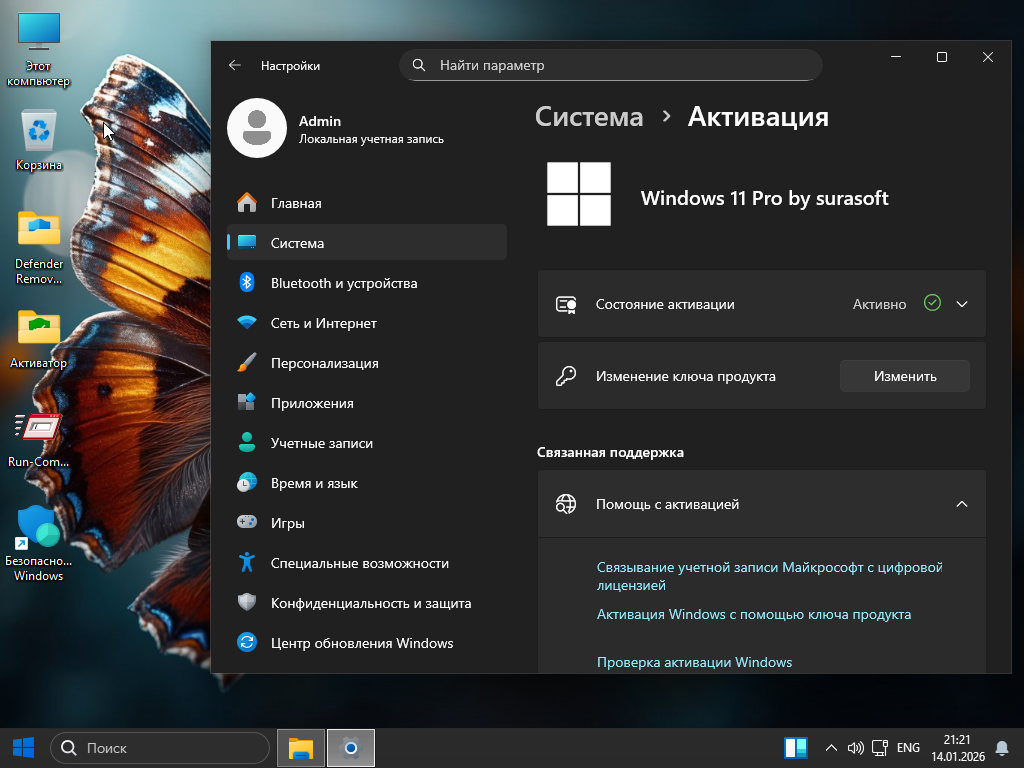The width and height of the screenshot is (1024, 768).
Task: Show hidden icons tray chevron
Action: (830, 747)
